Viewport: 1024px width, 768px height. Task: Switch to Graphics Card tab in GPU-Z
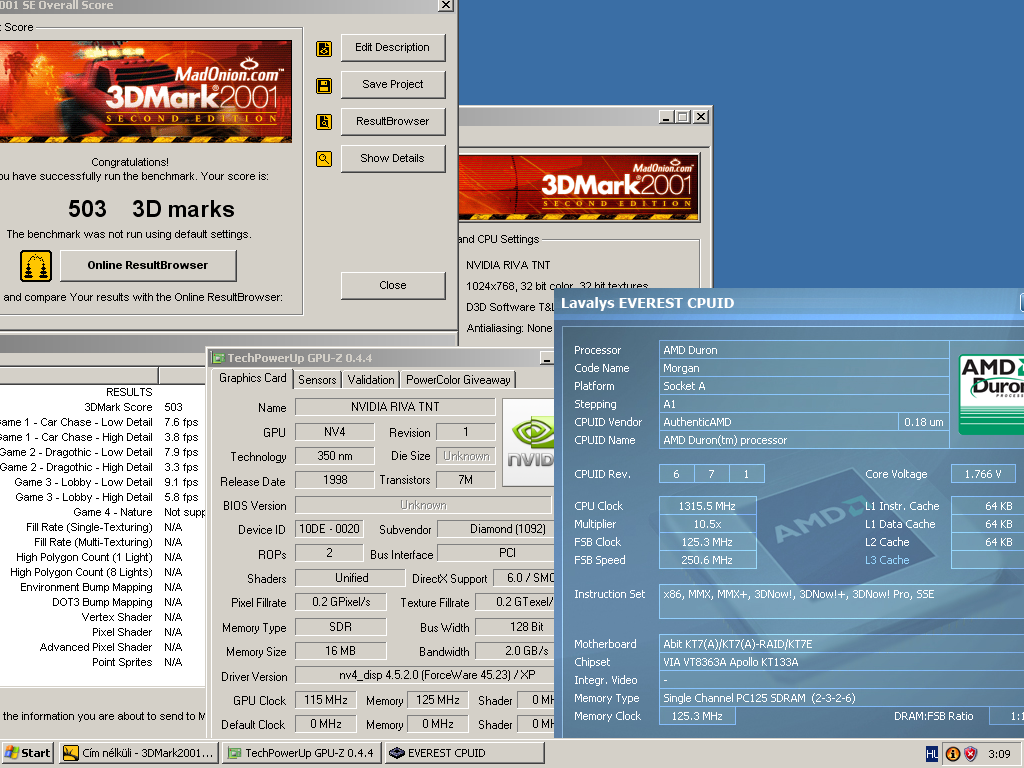point(252,378)
